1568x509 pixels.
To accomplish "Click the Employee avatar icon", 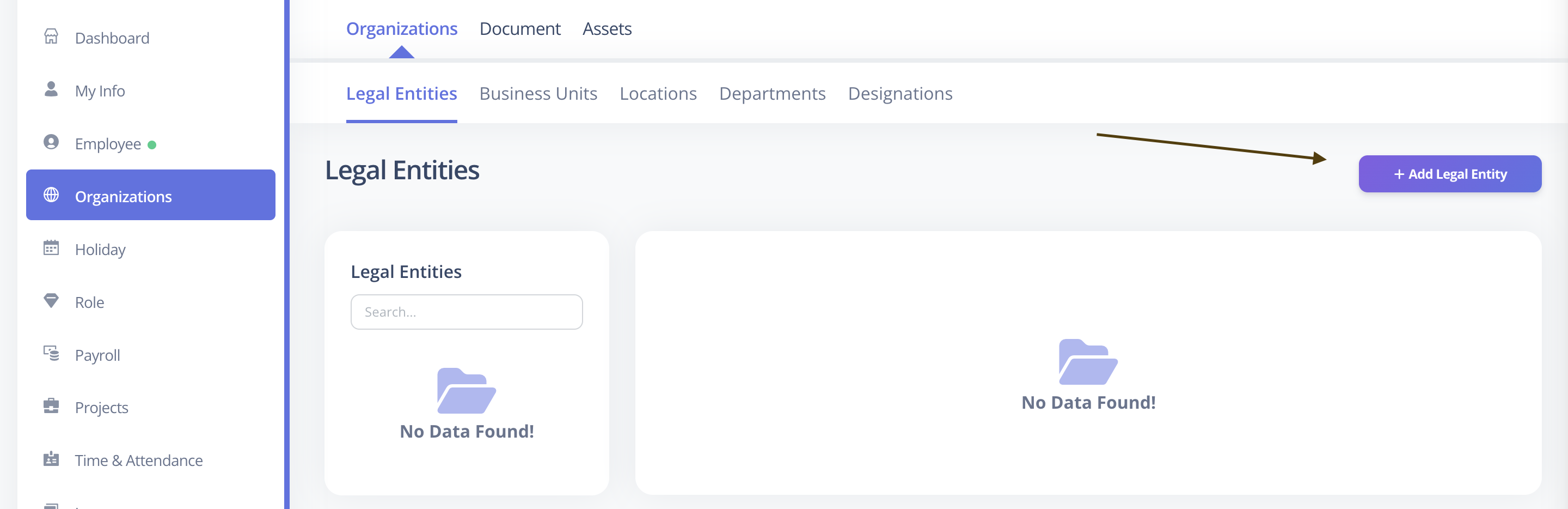I will tap(51, 142).
